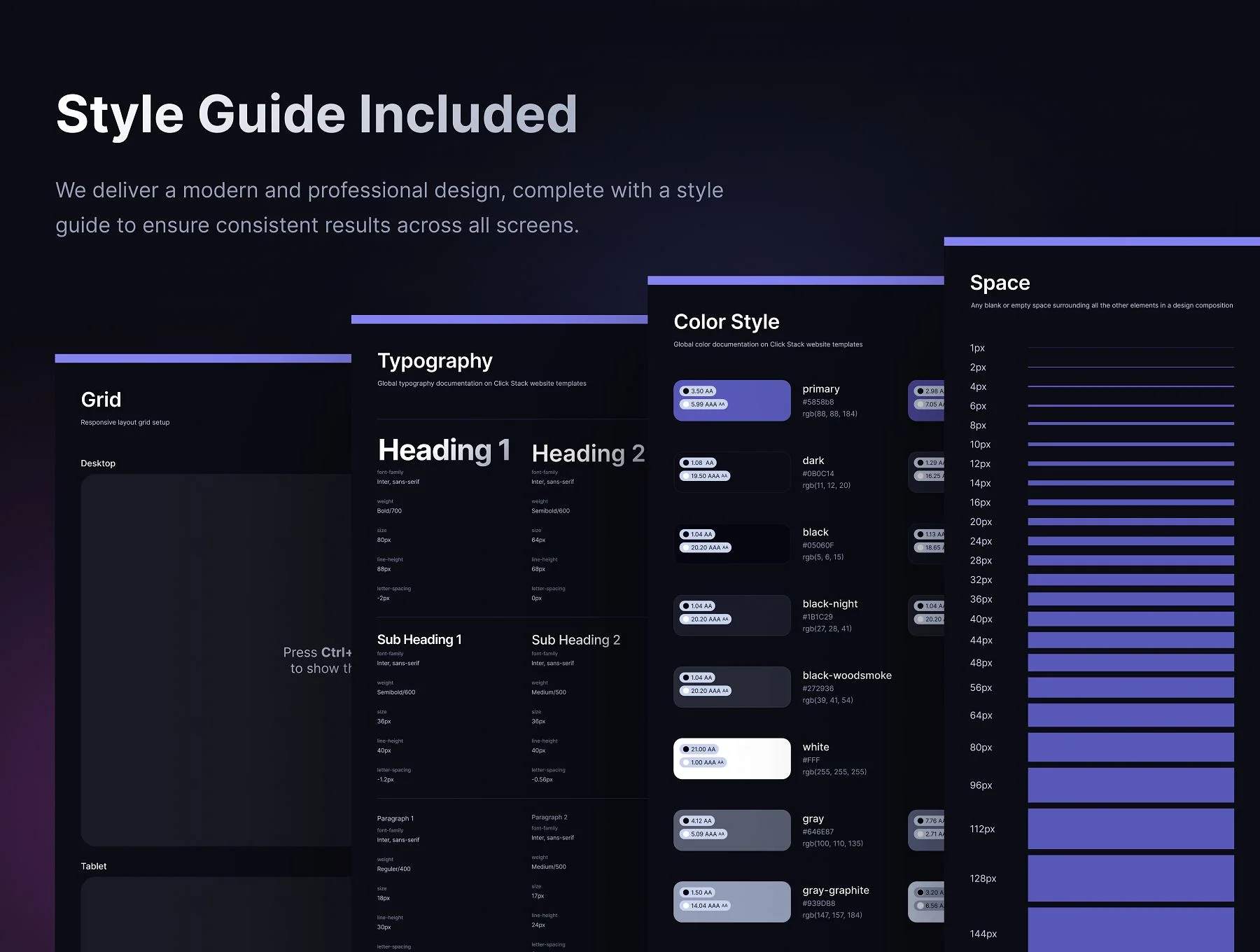Pick the black-night color swatch
The height and width of the screenshot is (952, 1260).
click(731, 615)
